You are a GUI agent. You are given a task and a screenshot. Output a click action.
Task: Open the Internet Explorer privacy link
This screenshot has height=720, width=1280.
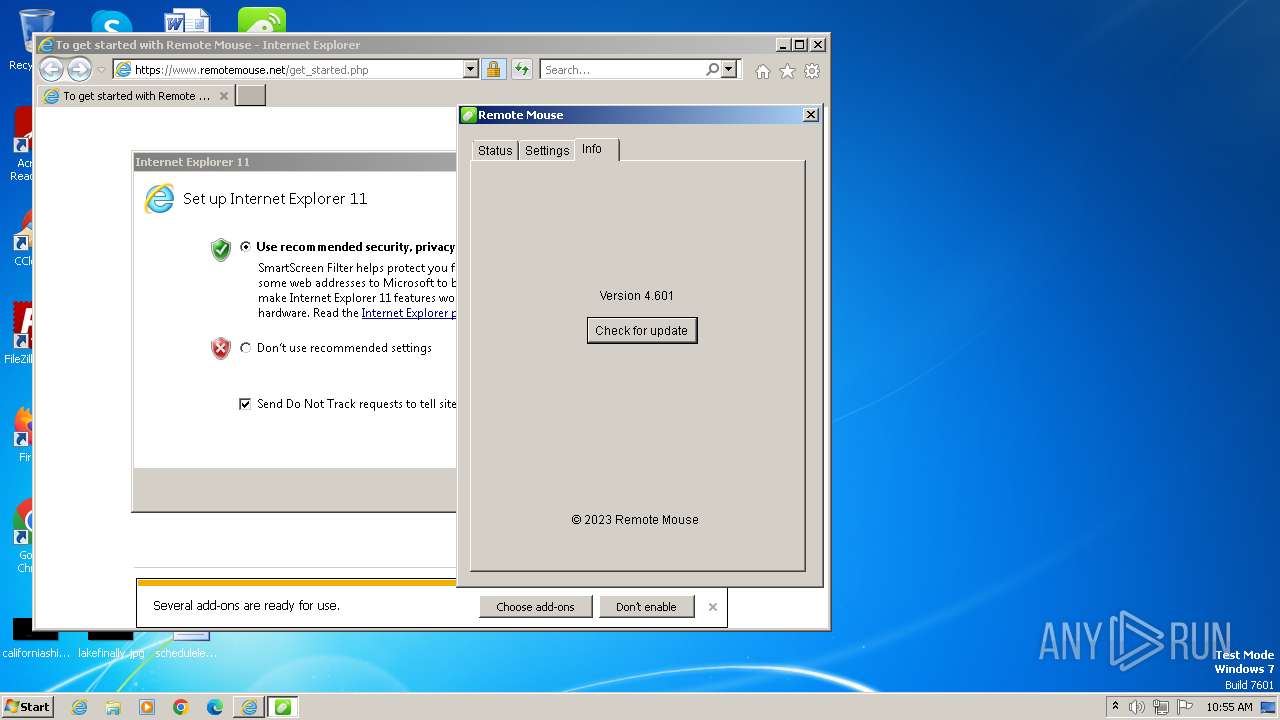click(x=408, y=313)
